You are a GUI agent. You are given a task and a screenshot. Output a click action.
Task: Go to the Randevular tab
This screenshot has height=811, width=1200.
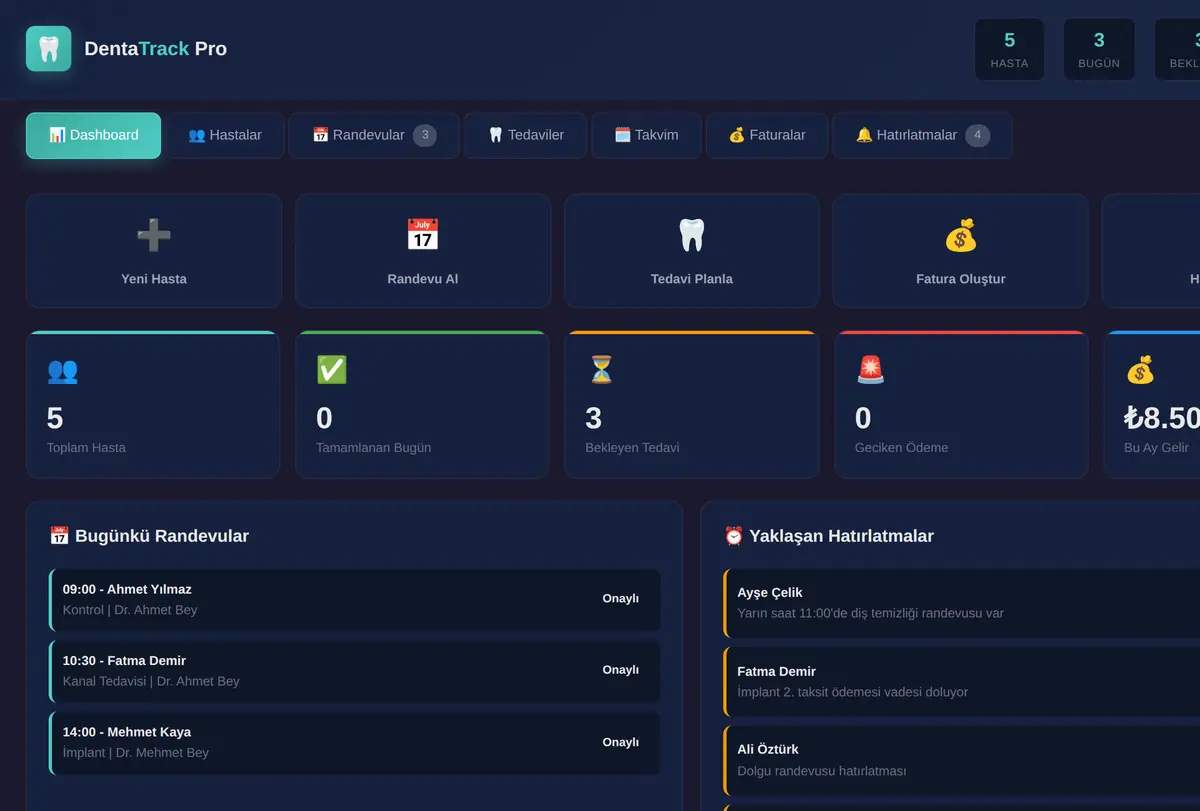[374, 135]
